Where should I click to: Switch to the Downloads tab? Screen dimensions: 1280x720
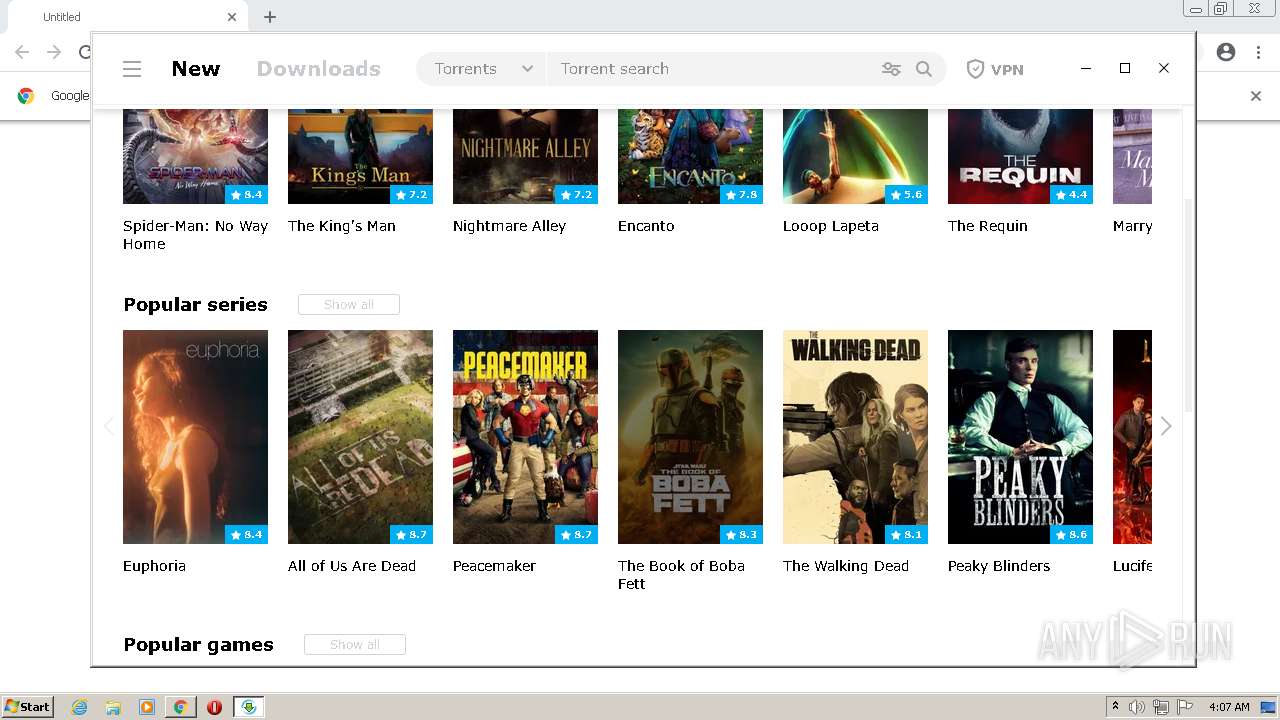[319, 69]
